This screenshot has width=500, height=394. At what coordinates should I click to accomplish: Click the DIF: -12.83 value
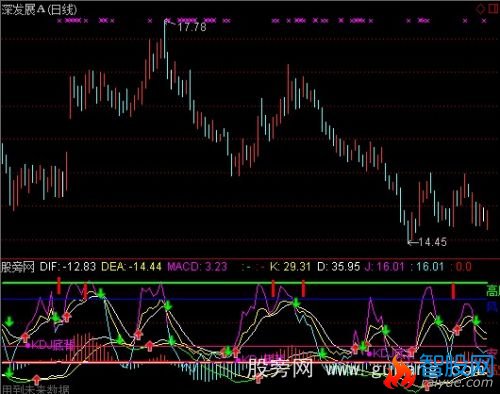tap(68, 267)
